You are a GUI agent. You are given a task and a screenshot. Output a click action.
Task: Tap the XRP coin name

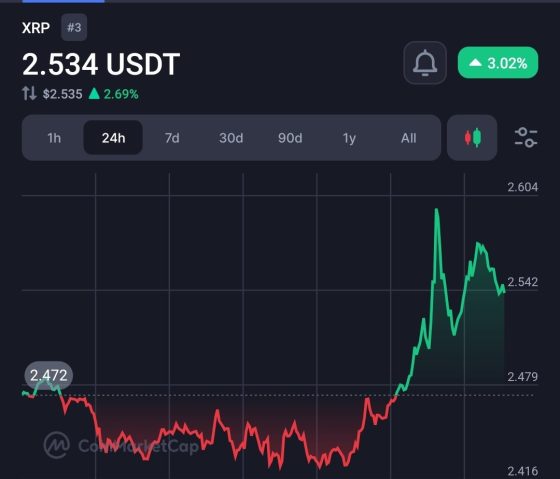(x=36, y=28)
